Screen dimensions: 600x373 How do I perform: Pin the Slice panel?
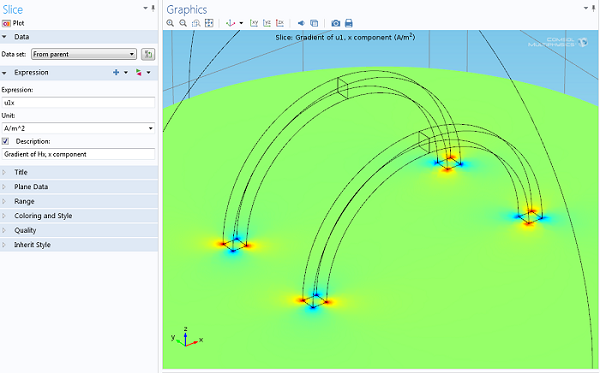153,8
